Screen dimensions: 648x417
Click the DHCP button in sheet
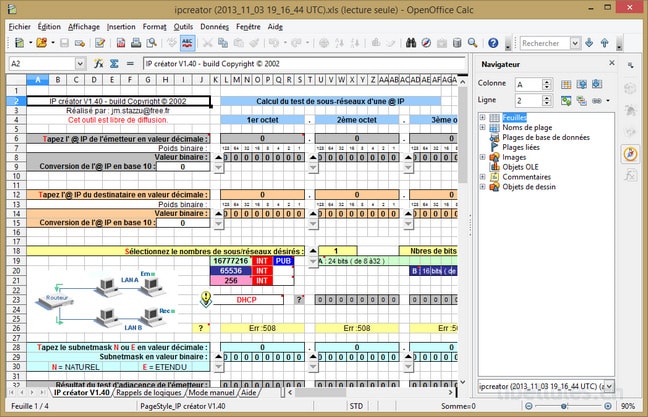click(247, 300)
